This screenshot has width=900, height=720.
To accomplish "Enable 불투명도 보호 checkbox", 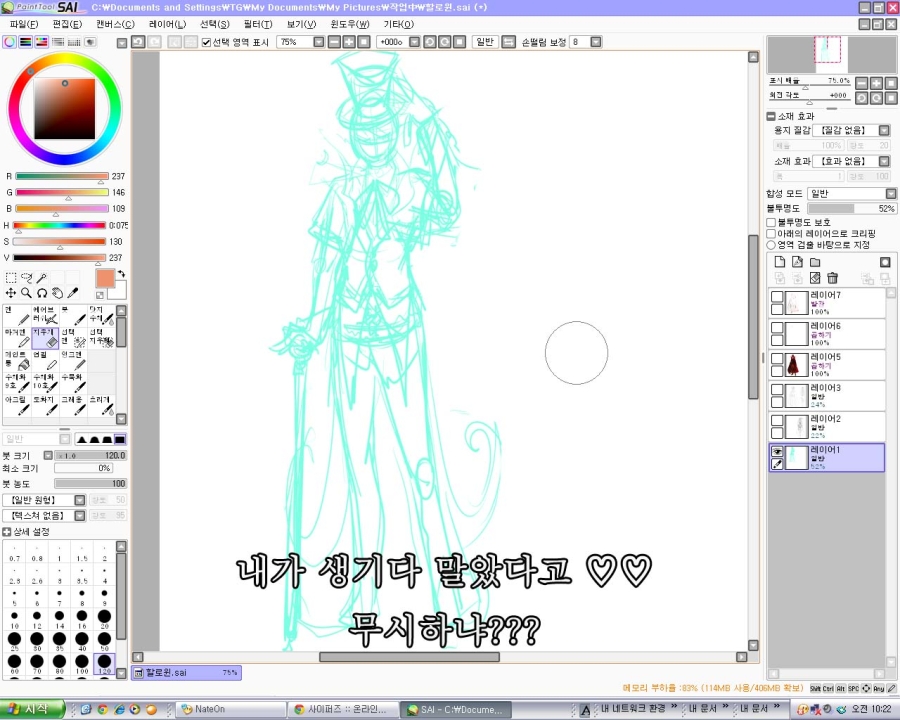I will tap(771, 222).
